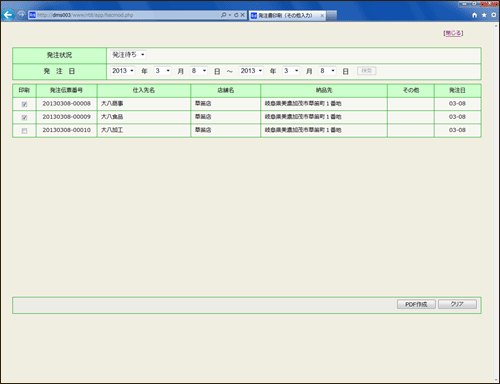Click the browser back arrow button

coord(8,15)
